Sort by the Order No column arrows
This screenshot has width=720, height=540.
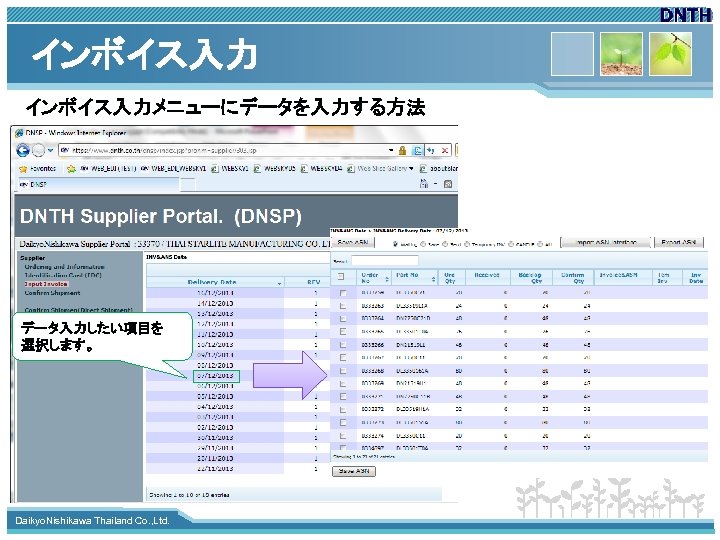[x=387, y=279]
